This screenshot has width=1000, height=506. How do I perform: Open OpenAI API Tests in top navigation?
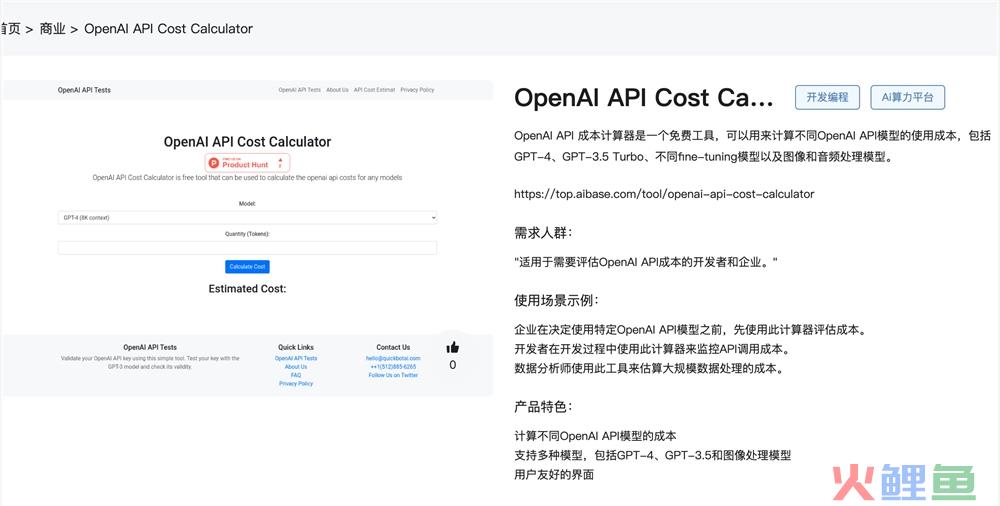[299, 90]
